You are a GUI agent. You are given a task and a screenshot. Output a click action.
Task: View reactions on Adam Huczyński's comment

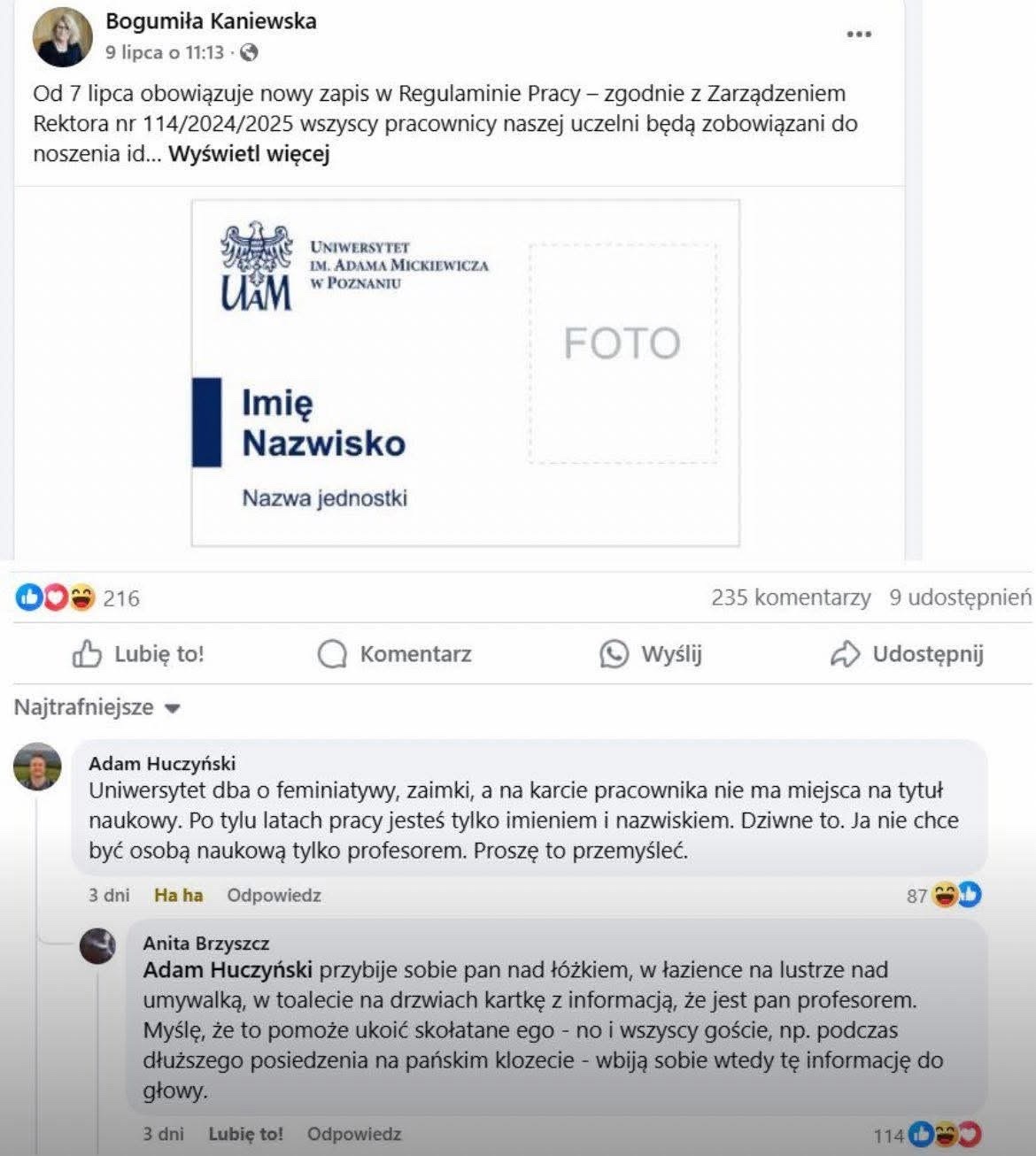[945, 895]
